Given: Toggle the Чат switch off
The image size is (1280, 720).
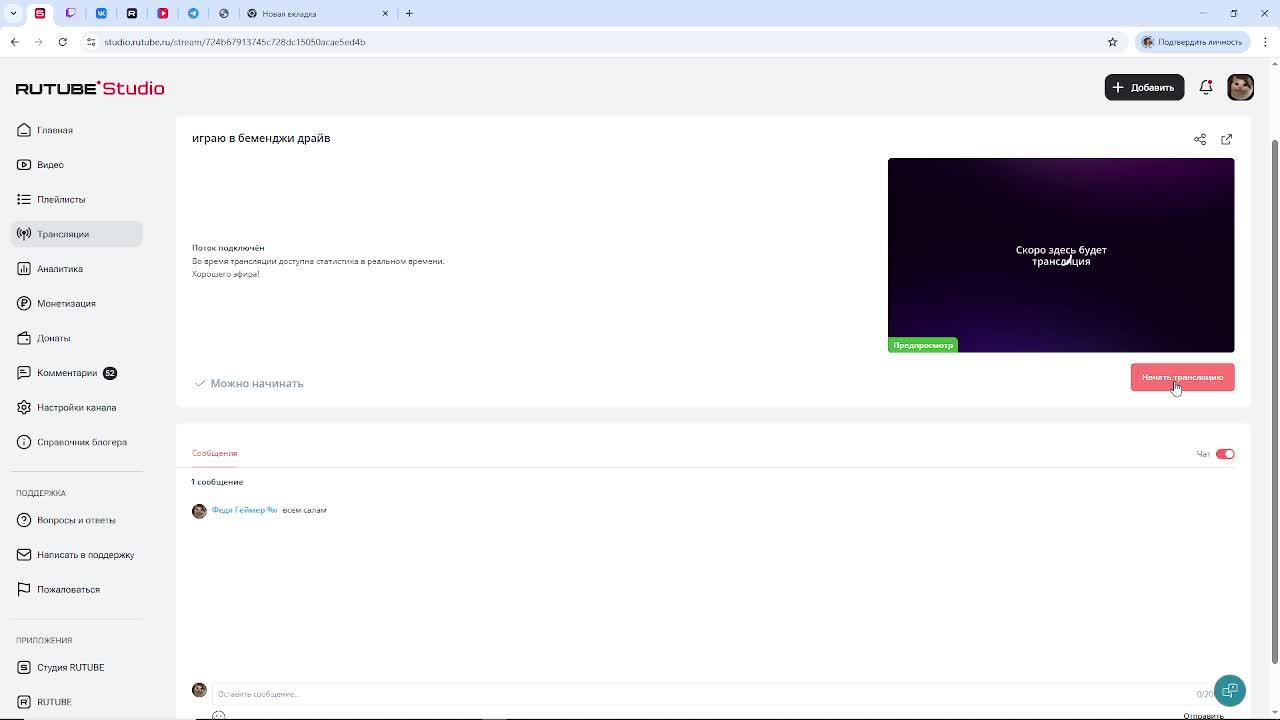Looking at the screenshot, I should pyautogui.click(x=1225, y=454).
